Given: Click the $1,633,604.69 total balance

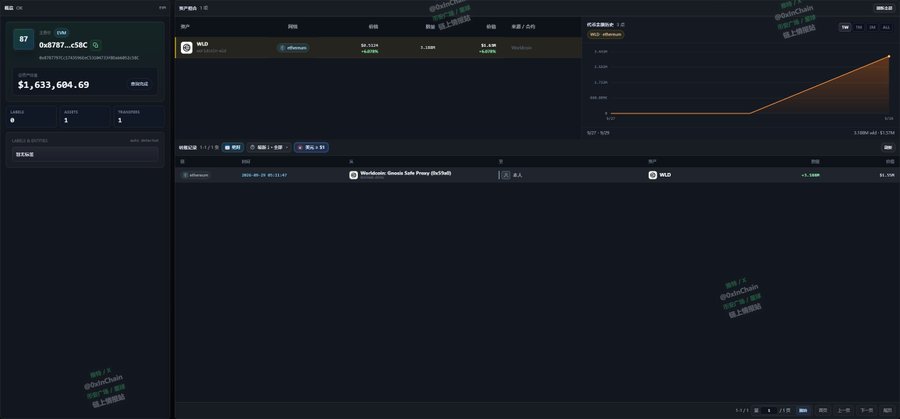Looking at the screenshot, I should click(x=53, y=85).
